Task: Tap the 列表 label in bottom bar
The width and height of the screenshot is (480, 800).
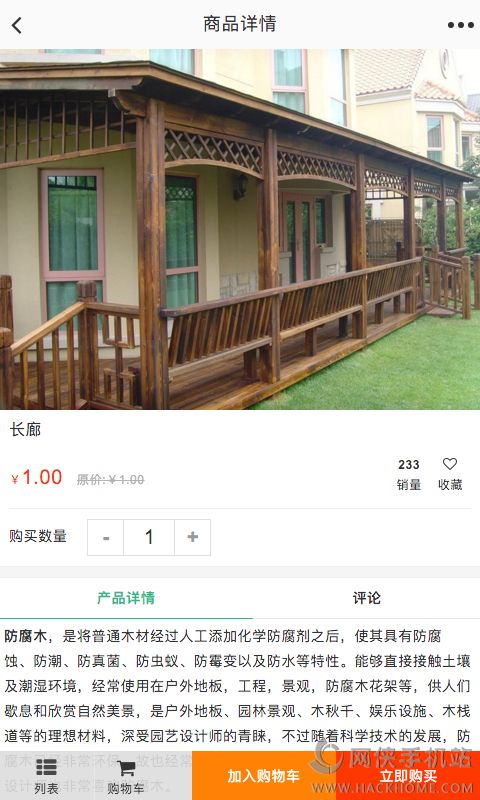Action: coord(46,789)
